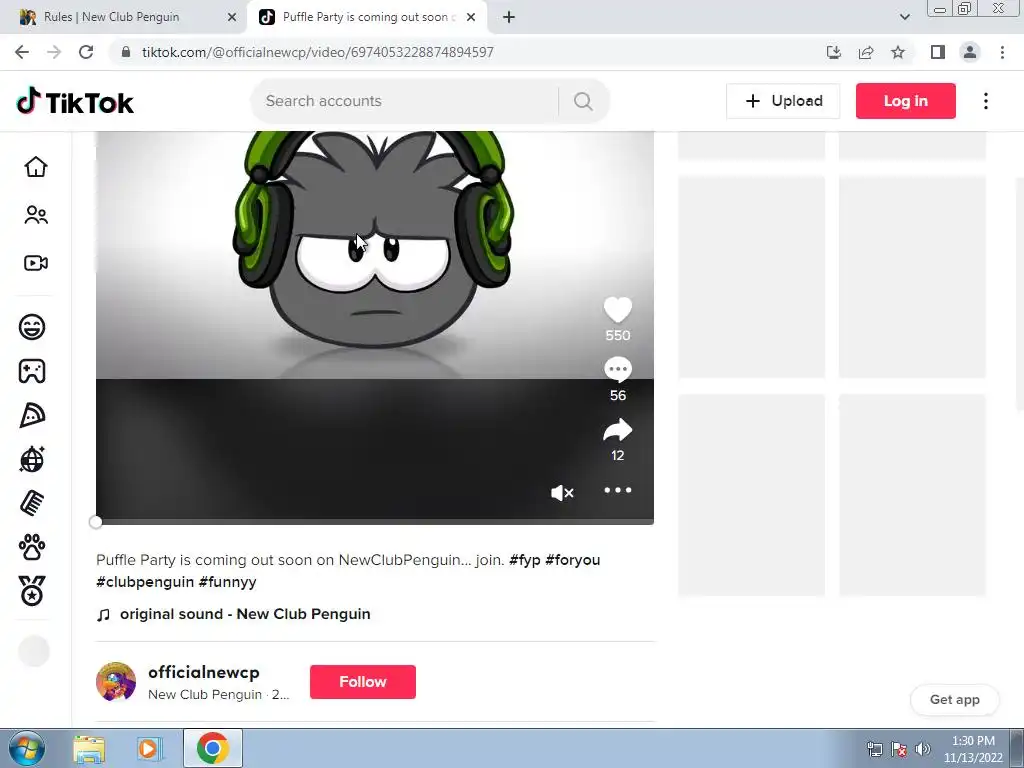Open Windows Start menu

click(x=26, y=748)
